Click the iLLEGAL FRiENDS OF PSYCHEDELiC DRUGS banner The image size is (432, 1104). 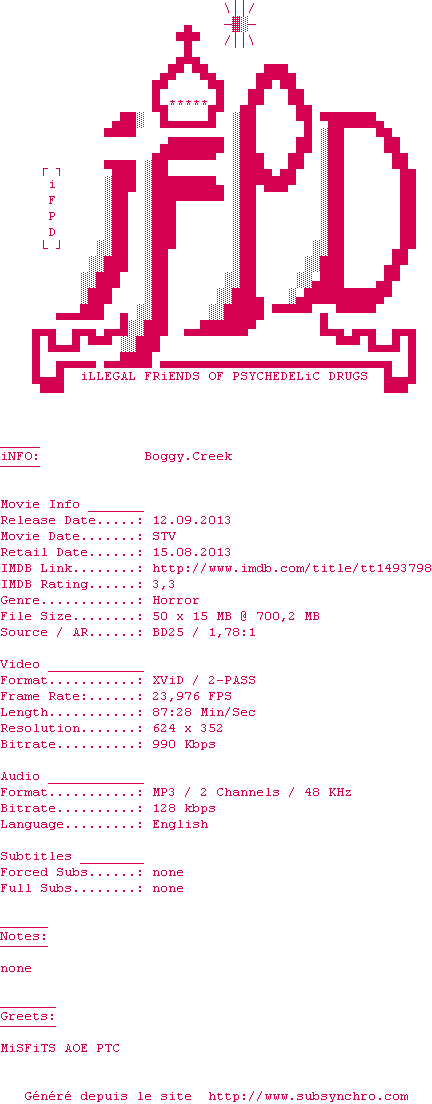(224, 376)
